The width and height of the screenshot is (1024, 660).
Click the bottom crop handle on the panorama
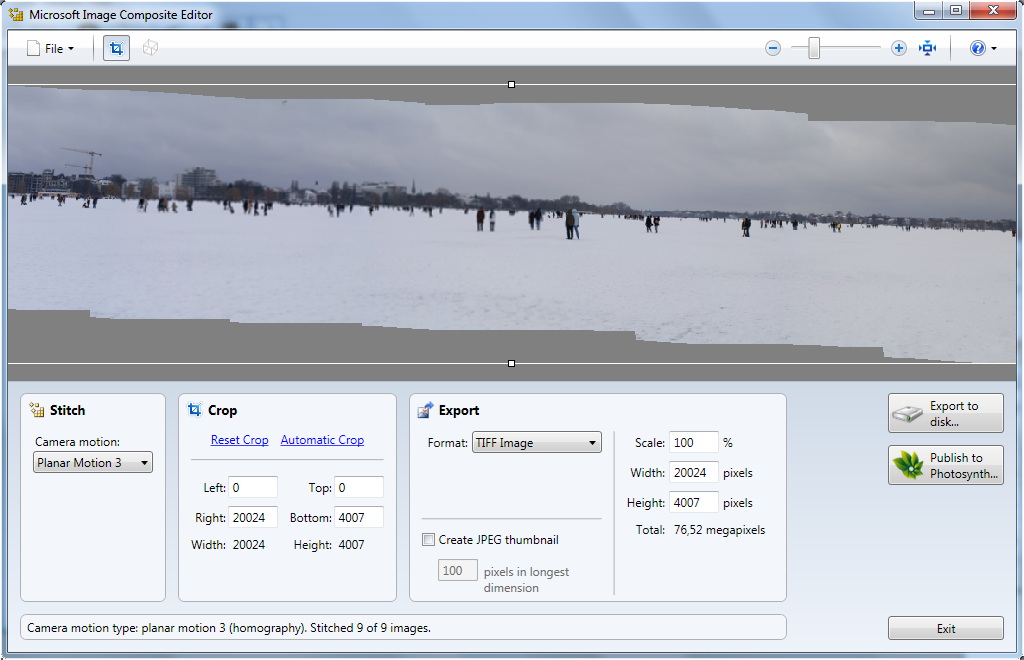pyautogui.click(x=512, y=363)
